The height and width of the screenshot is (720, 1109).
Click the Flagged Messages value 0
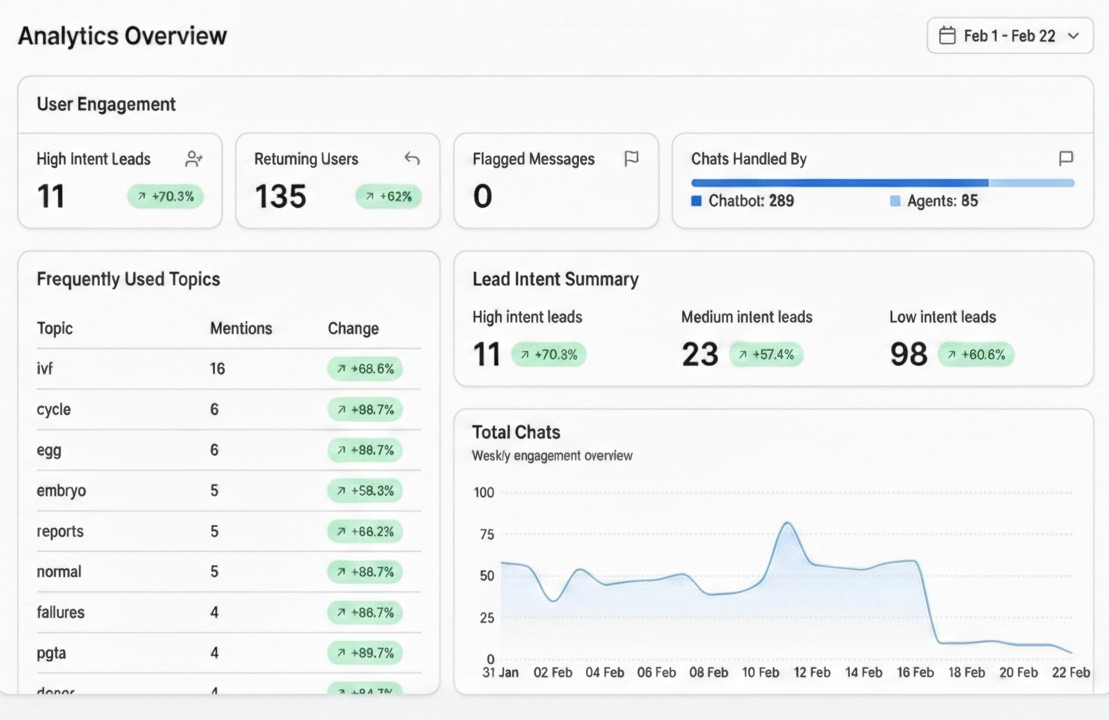(x=482, y=196)
